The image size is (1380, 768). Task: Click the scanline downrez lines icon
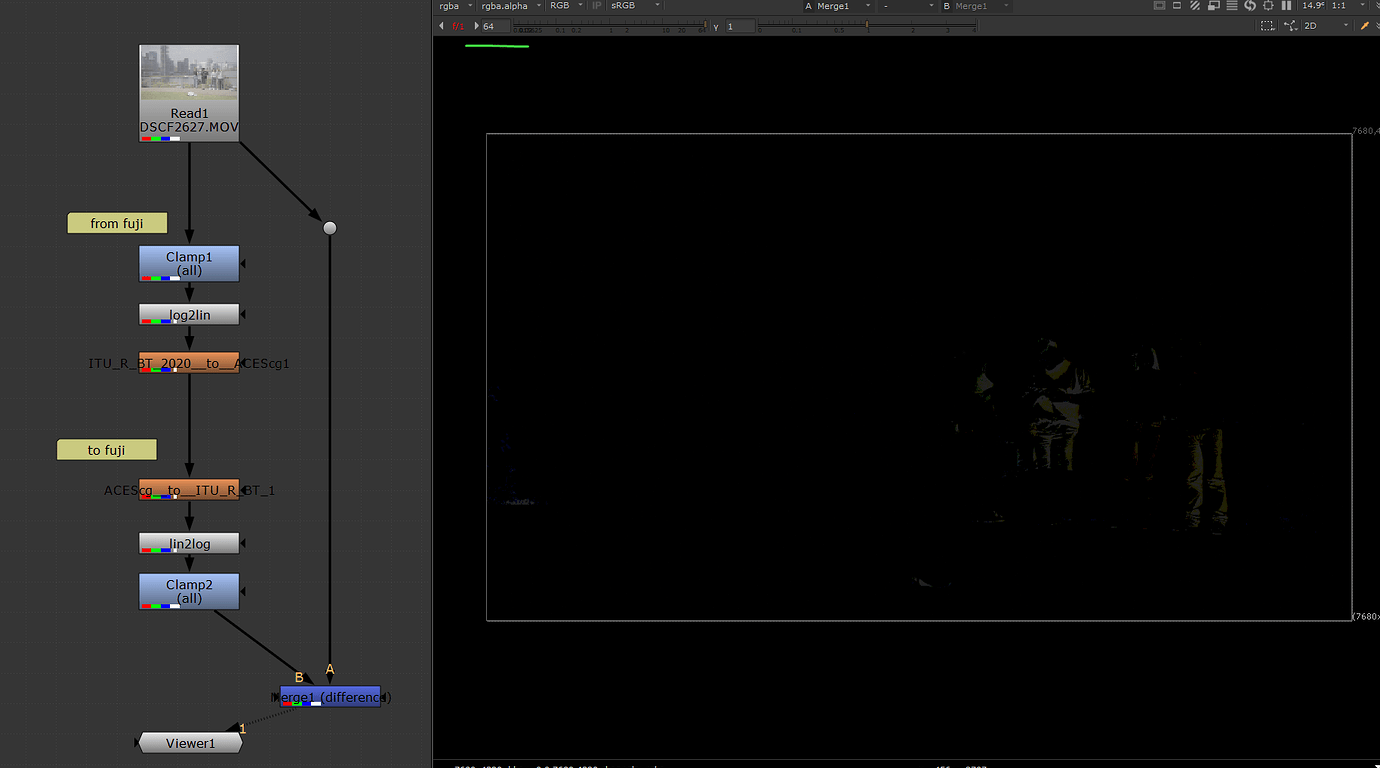(x=1232, y=6)
